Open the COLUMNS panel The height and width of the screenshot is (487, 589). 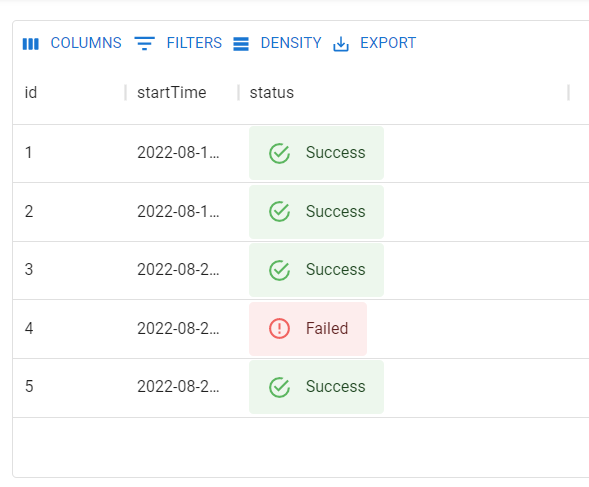tap(72, 43)
